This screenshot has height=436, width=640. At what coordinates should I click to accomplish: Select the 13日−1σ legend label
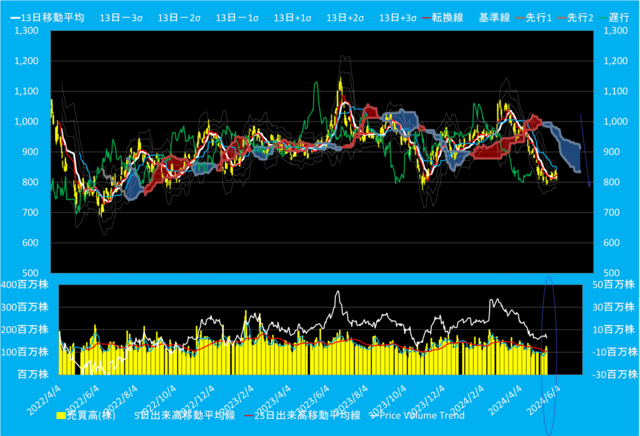(x=237, y=18)
